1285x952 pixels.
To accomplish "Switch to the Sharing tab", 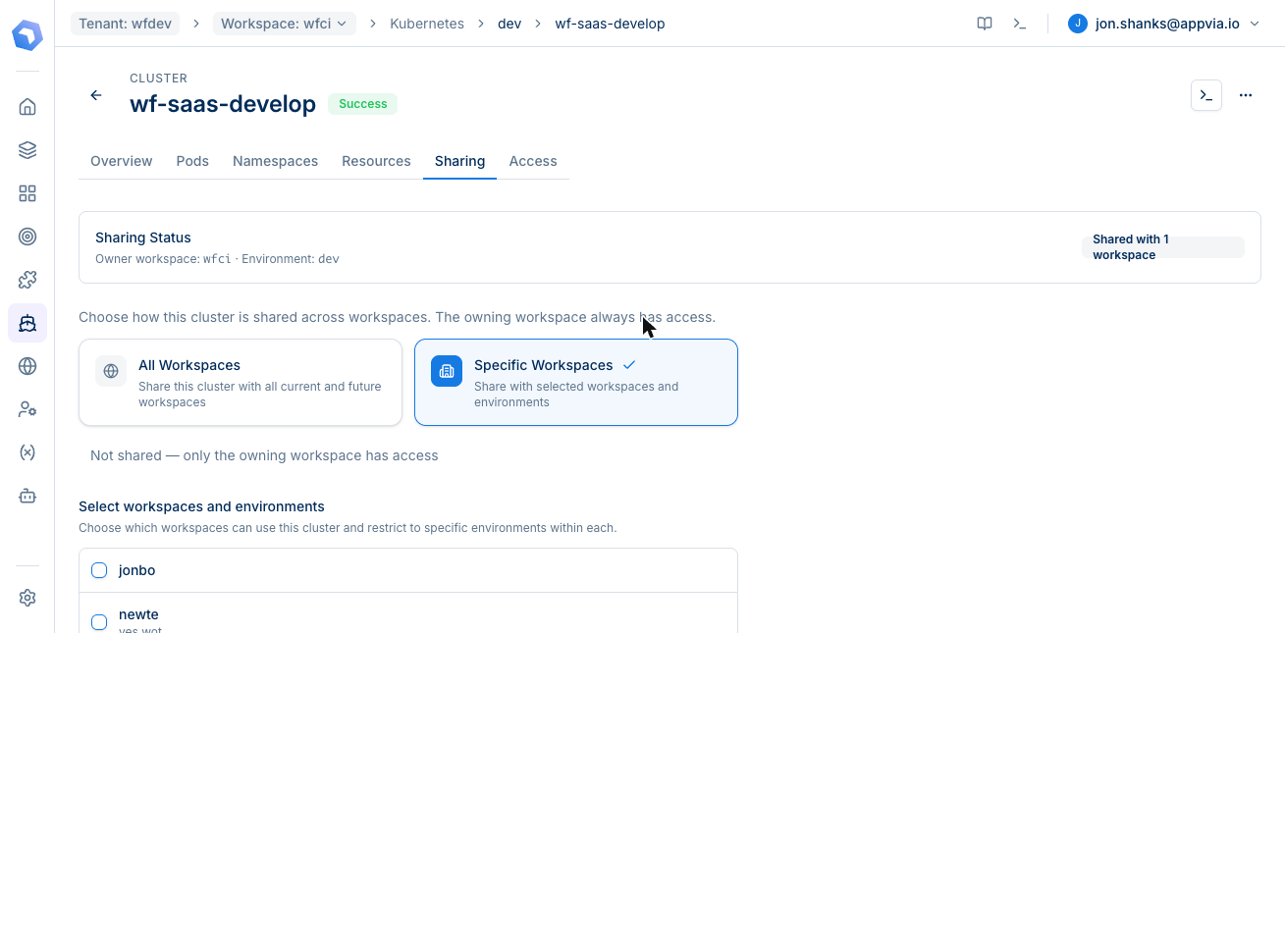I will pyautogui.click(x=459, y=161).
